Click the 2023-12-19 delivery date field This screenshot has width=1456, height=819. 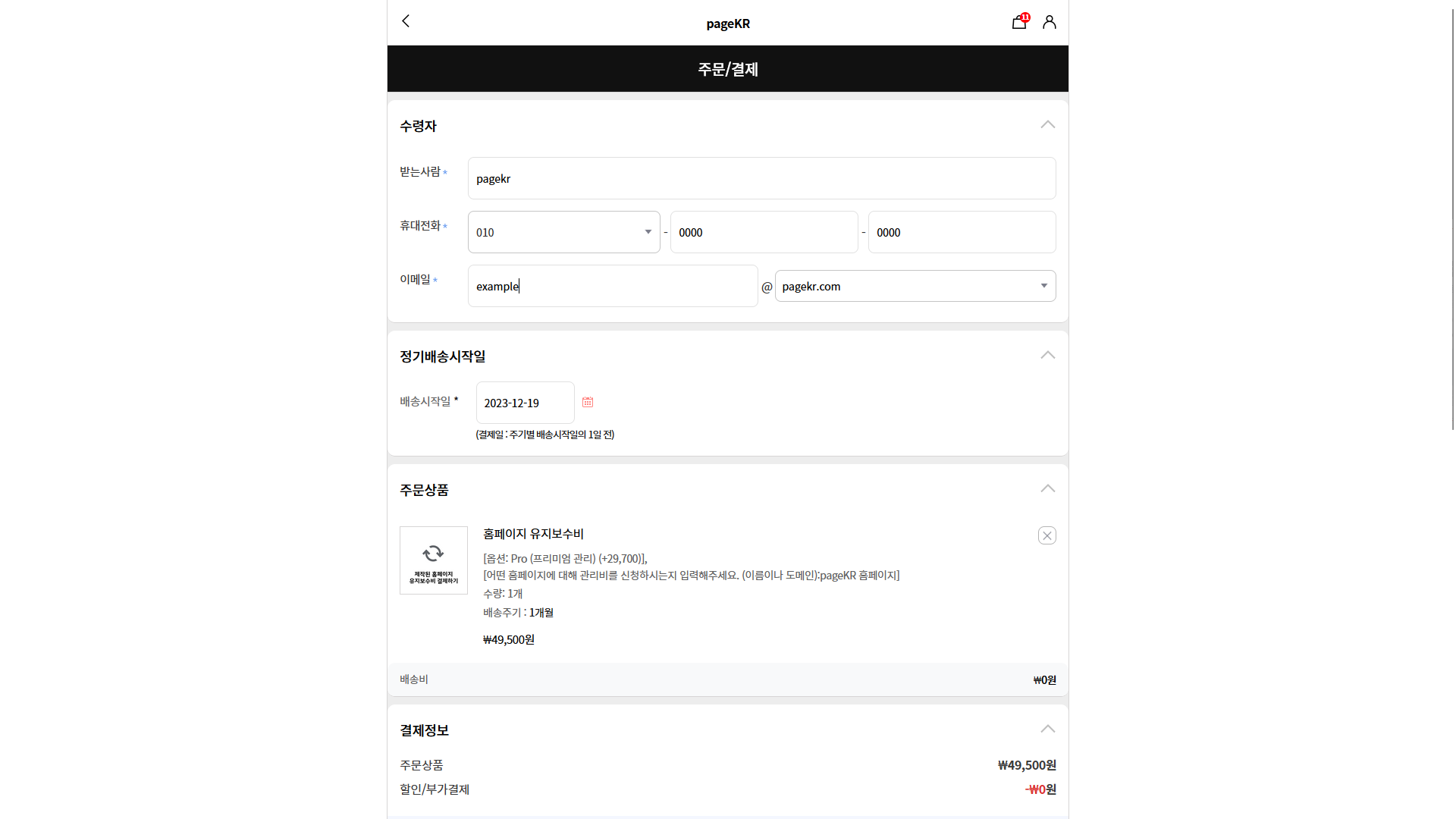(525, 403)
